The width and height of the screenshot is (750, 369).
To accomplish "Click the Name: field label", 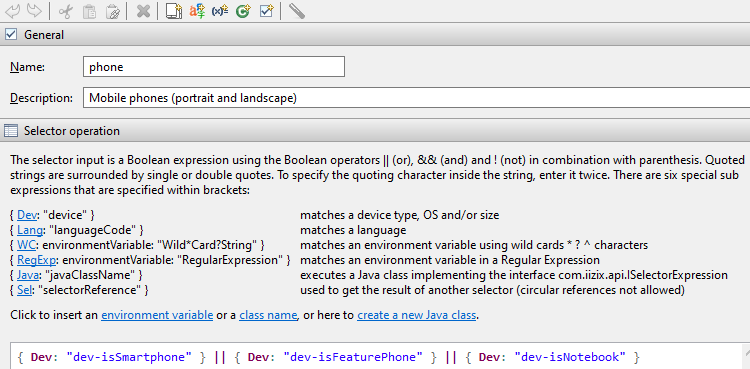I will tap(27, 67).
